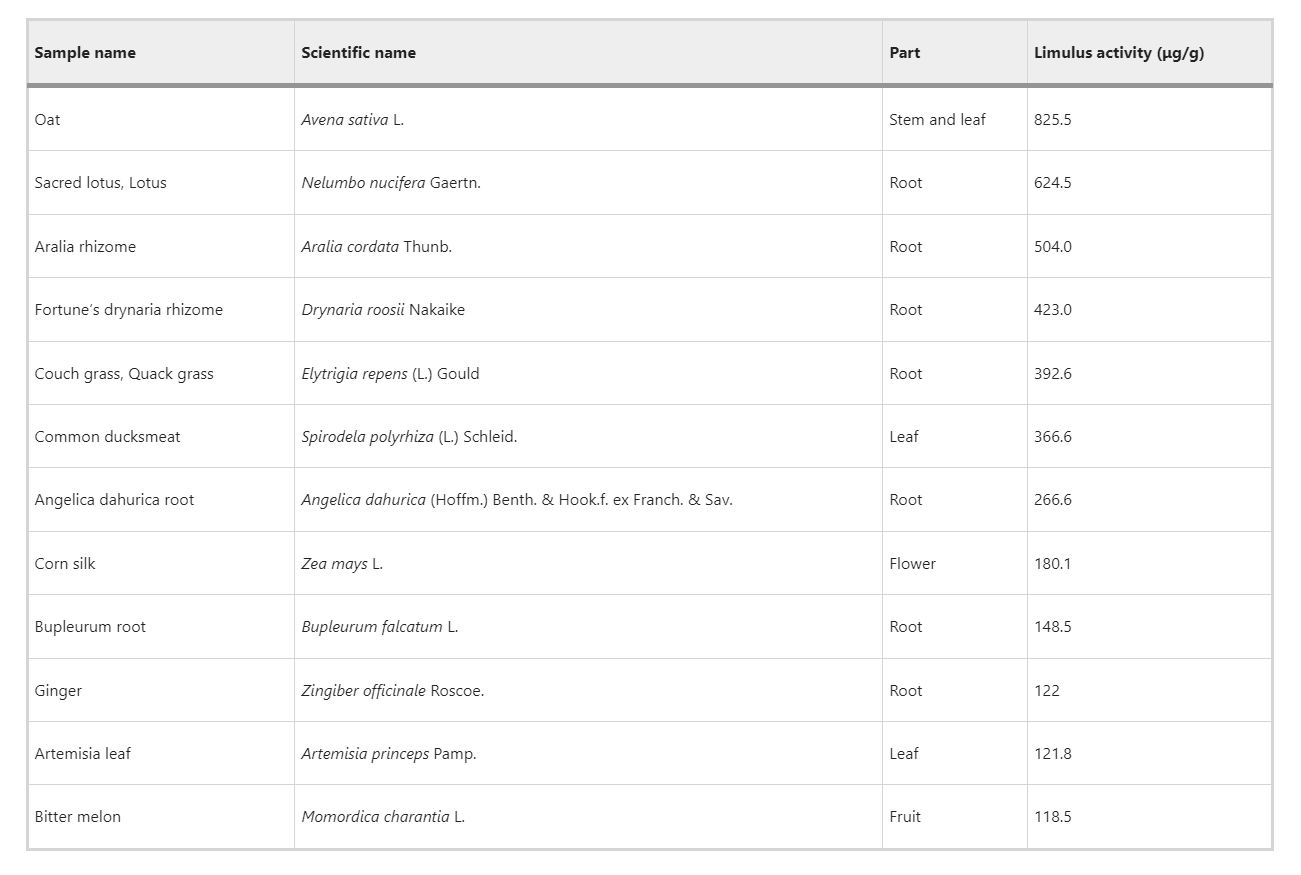This screenshot has height=875, width=1301.
Task: Click the Bupleurum falcatum L. cell
Action: pyautogui.click(x=379, y=627)
